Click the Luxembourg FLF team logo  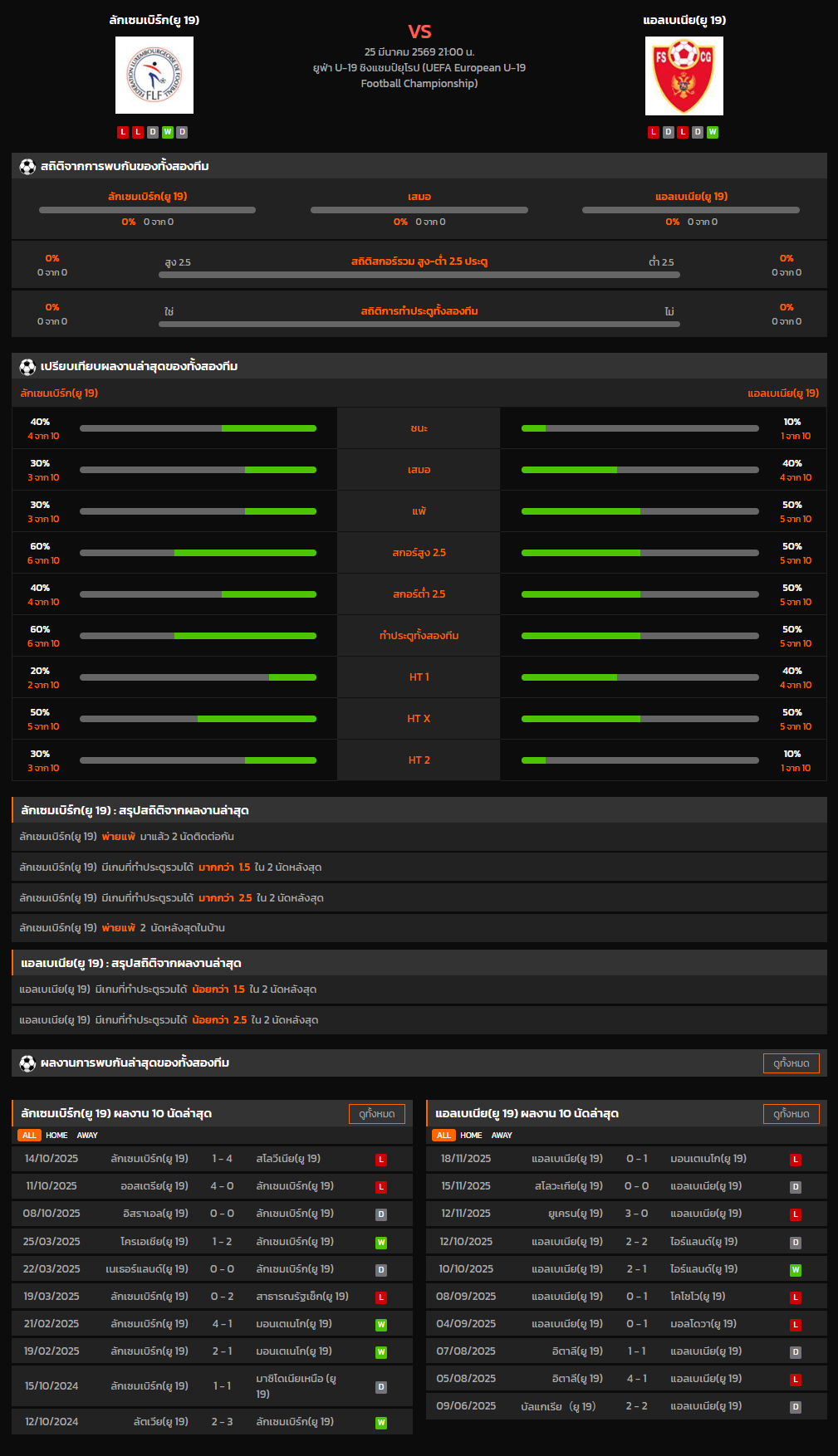tap(154, 76)
